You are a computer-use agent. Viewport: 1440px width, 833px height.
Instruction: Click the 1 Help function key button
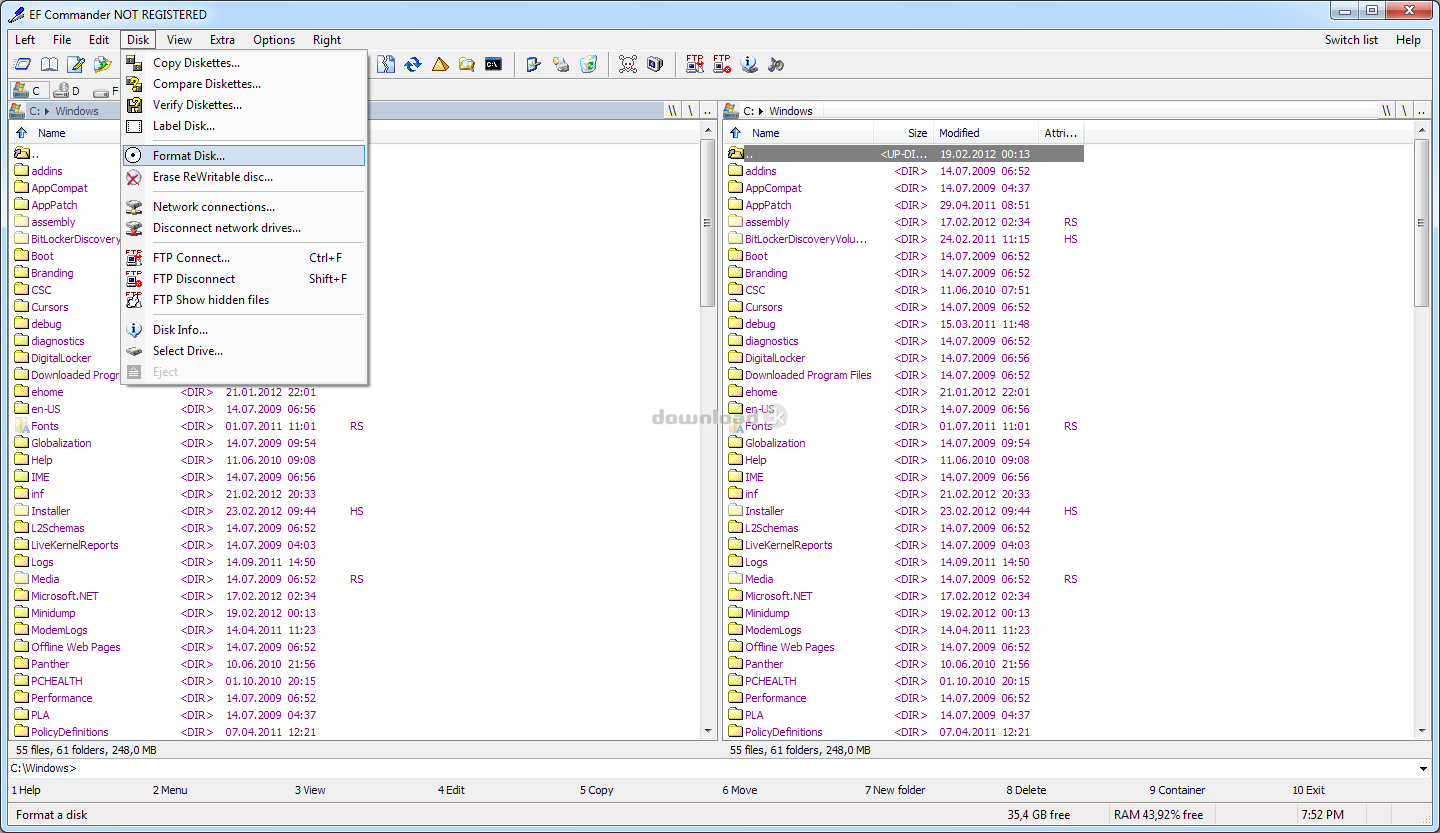click(x=26, y=790)
